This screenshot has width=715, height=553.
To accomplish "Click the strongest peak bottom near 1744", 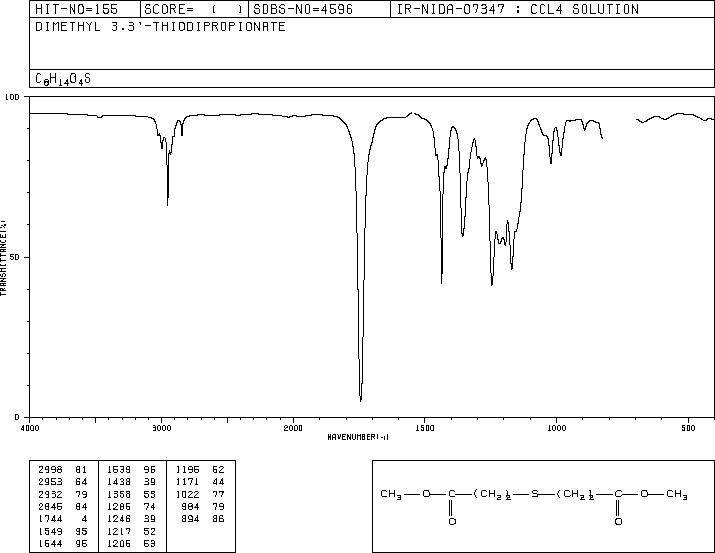I will [x=361, y=400].
